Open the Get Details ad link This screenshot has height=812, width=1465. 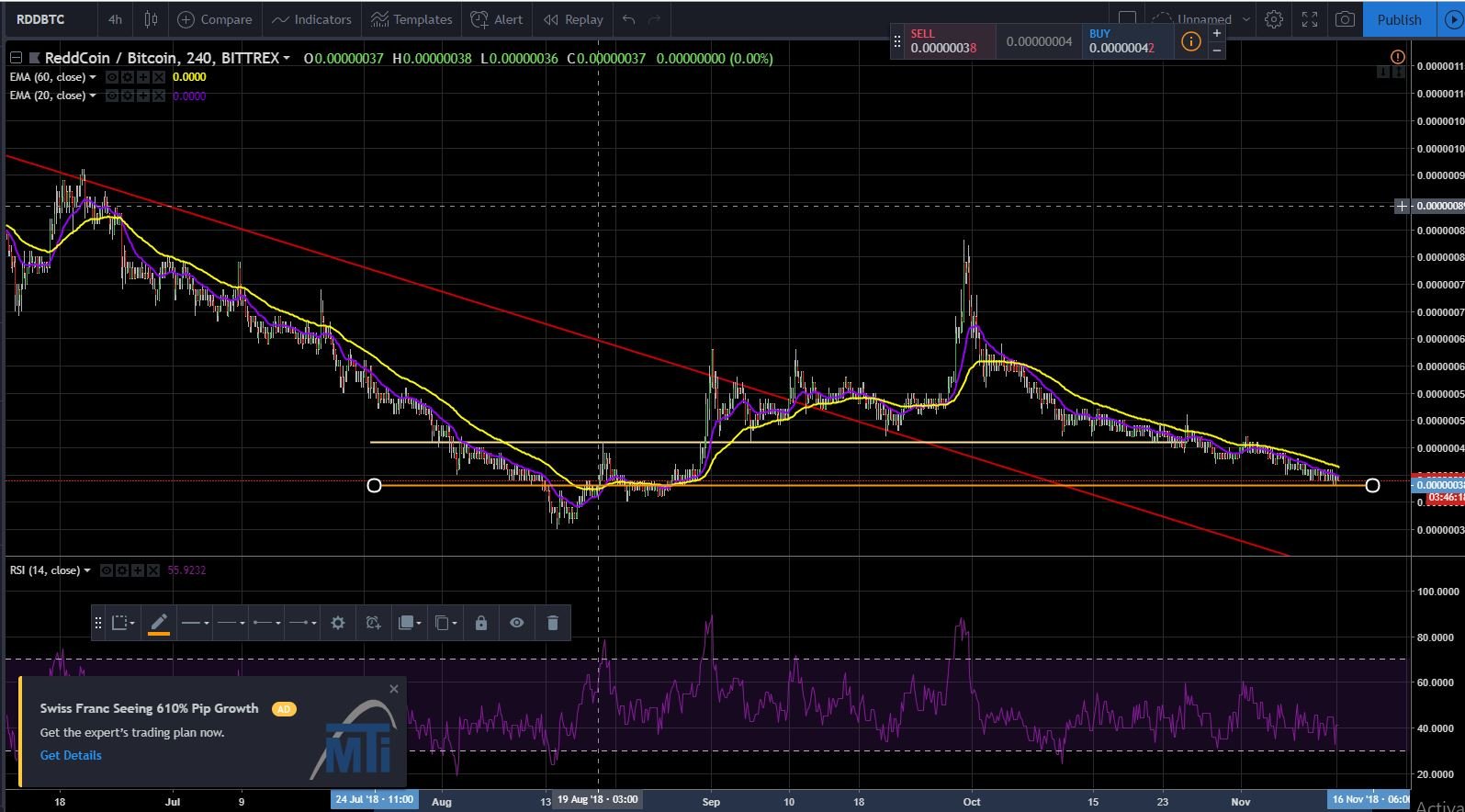pyautogui.click(x=71, y=755)
